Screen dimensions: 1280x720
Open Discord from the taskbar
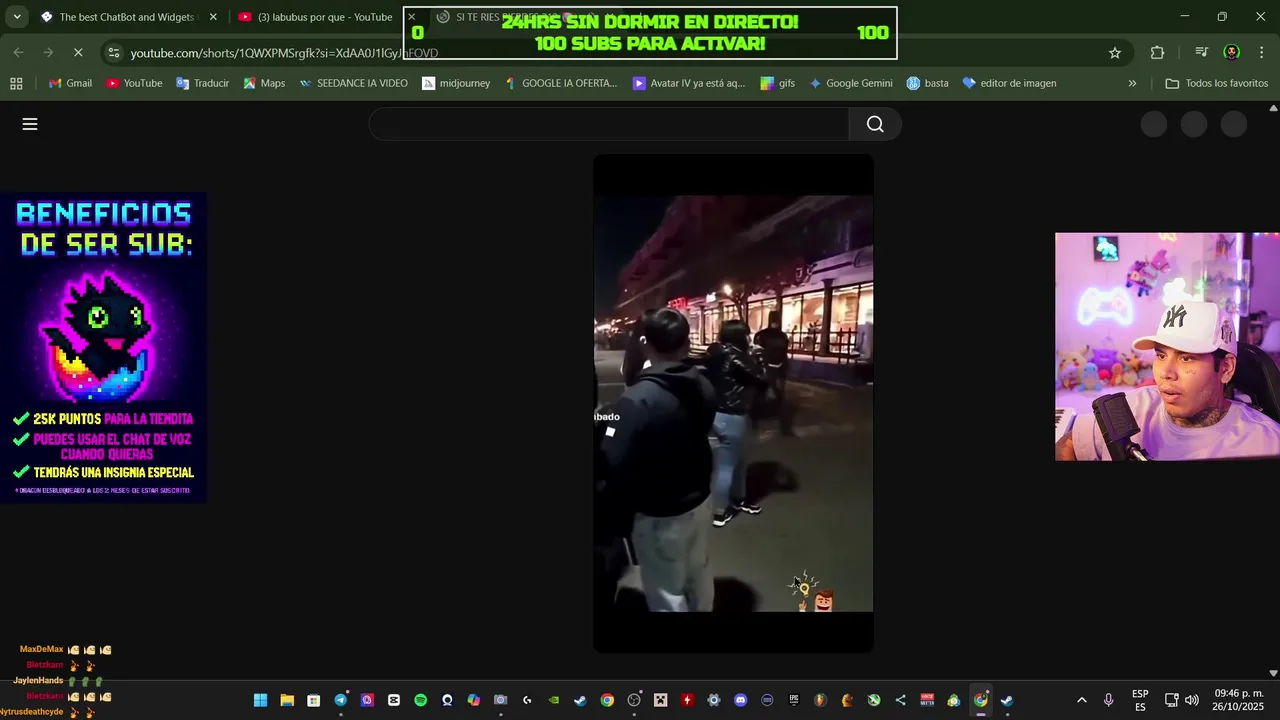coord(740,700)
